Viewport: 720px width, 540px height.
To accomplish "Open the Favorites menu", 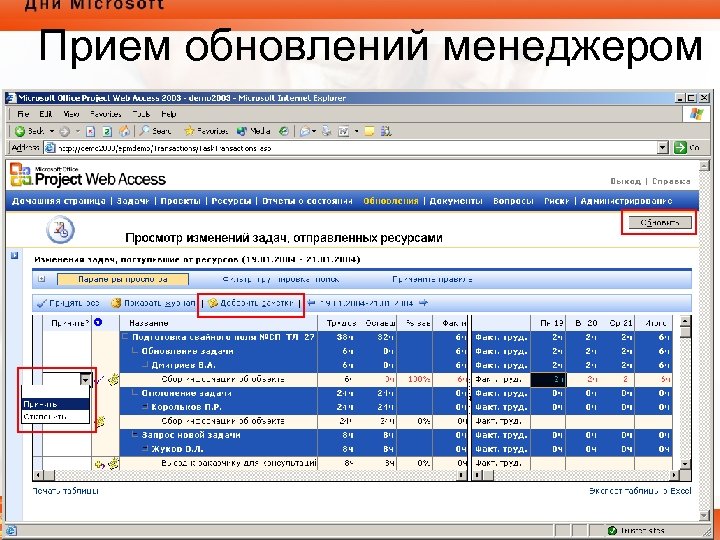I will (106, 114).
